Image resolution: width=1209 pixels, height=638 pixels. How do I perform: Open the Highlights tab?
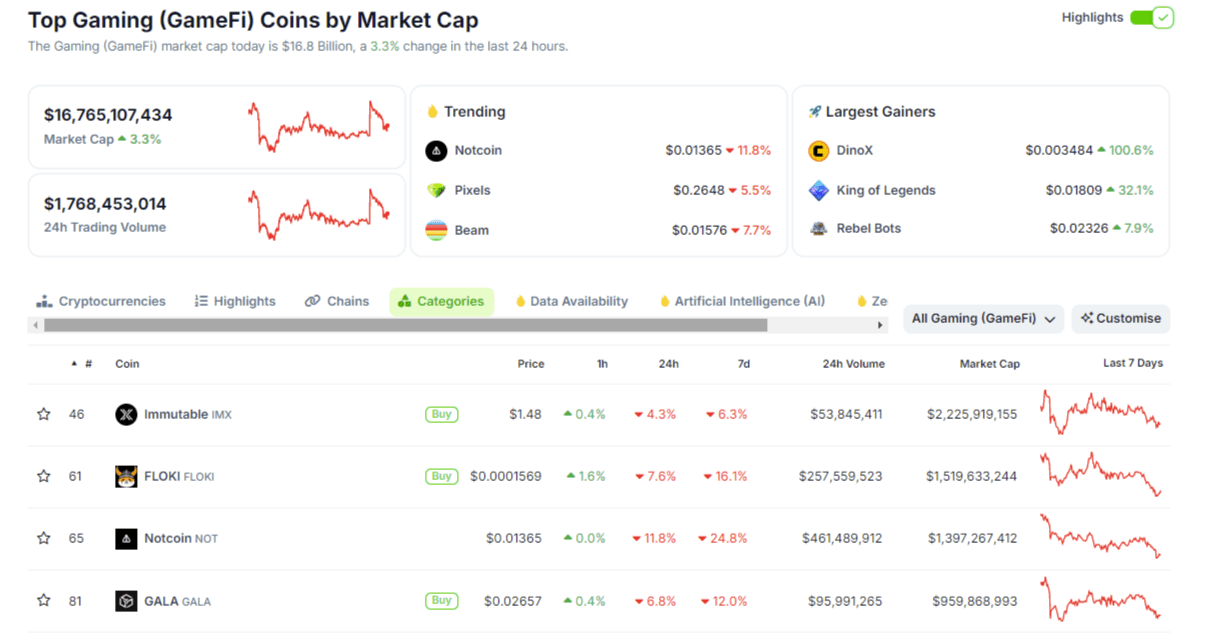(x=235, y=301)
